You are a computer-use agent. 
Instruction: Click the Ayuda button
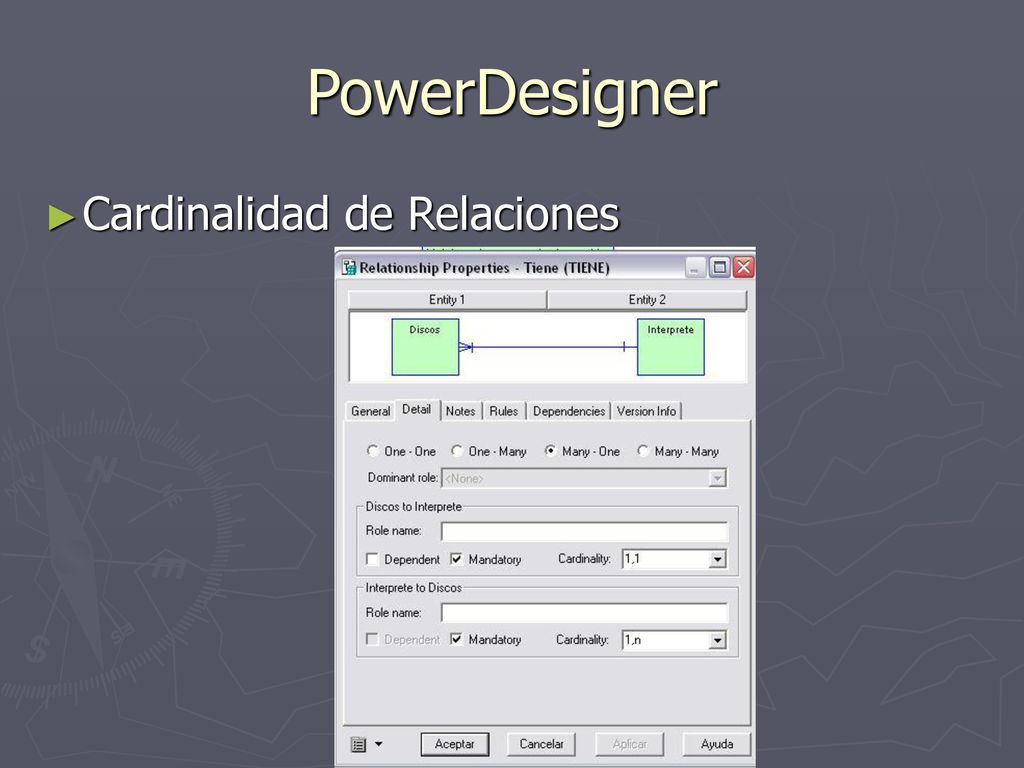point(716,744)
